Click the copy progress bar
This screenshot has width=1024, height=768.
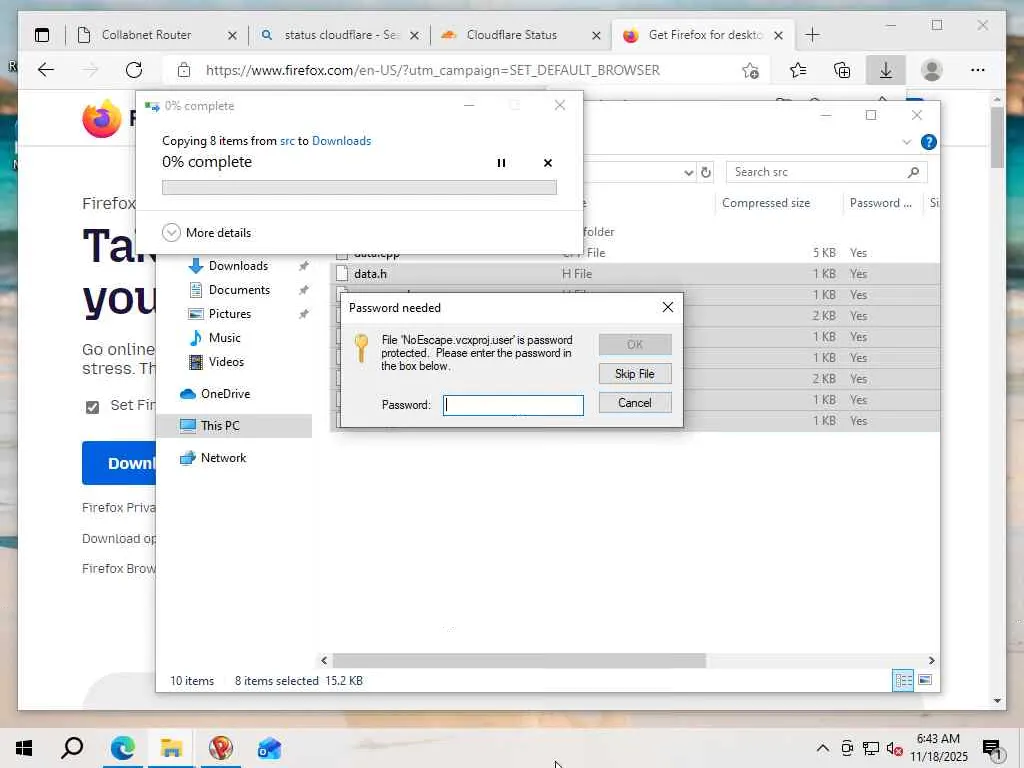[x=359, y=187]
